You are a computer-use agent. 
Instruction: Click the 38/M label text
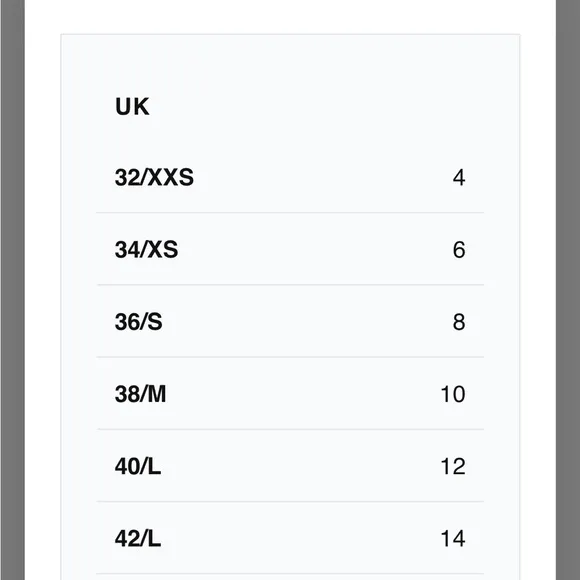pyautogui.click(x=141, y=394)
